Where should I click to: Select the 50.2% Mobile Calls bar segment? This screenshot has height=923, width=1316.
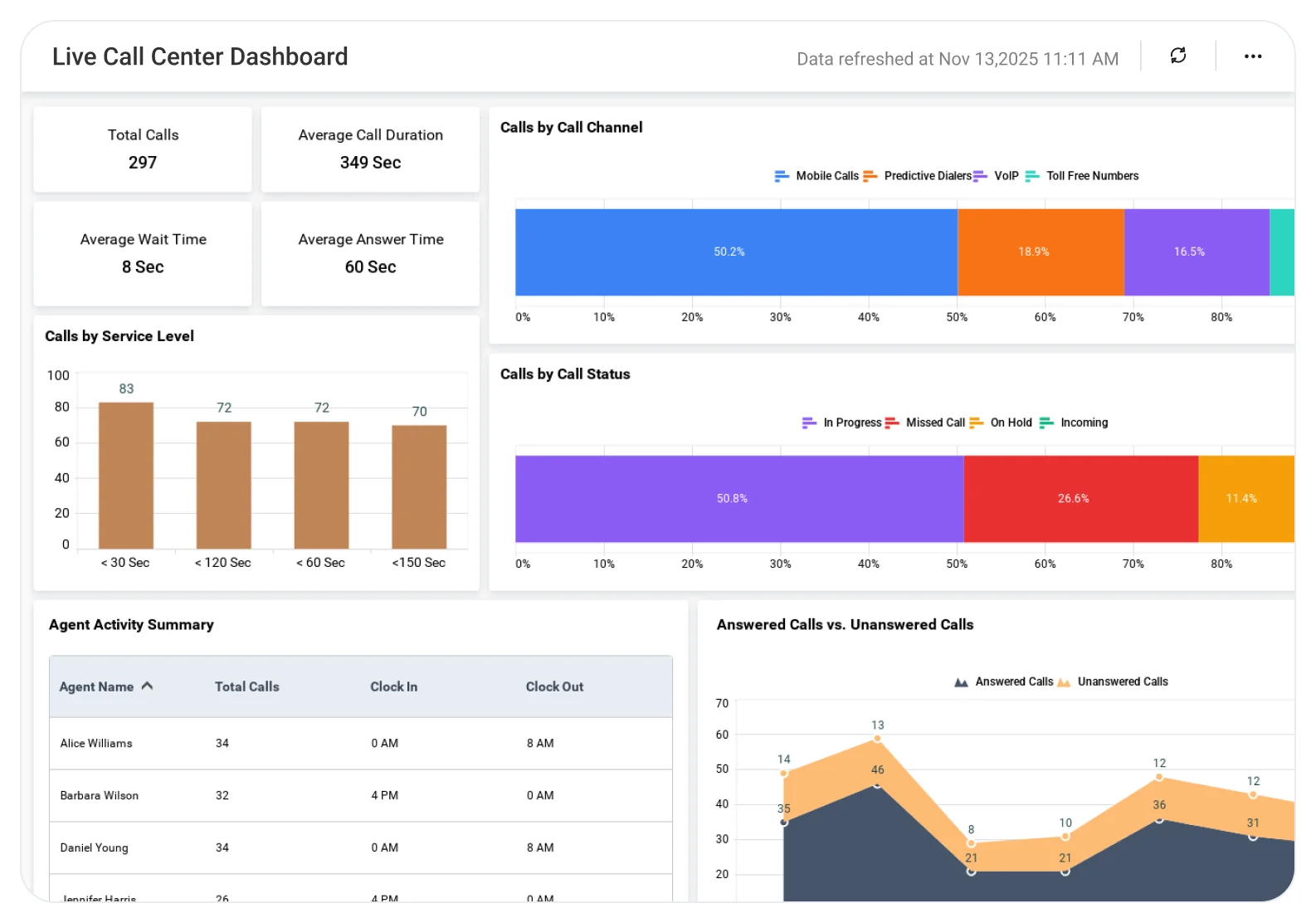click(736, 252)
